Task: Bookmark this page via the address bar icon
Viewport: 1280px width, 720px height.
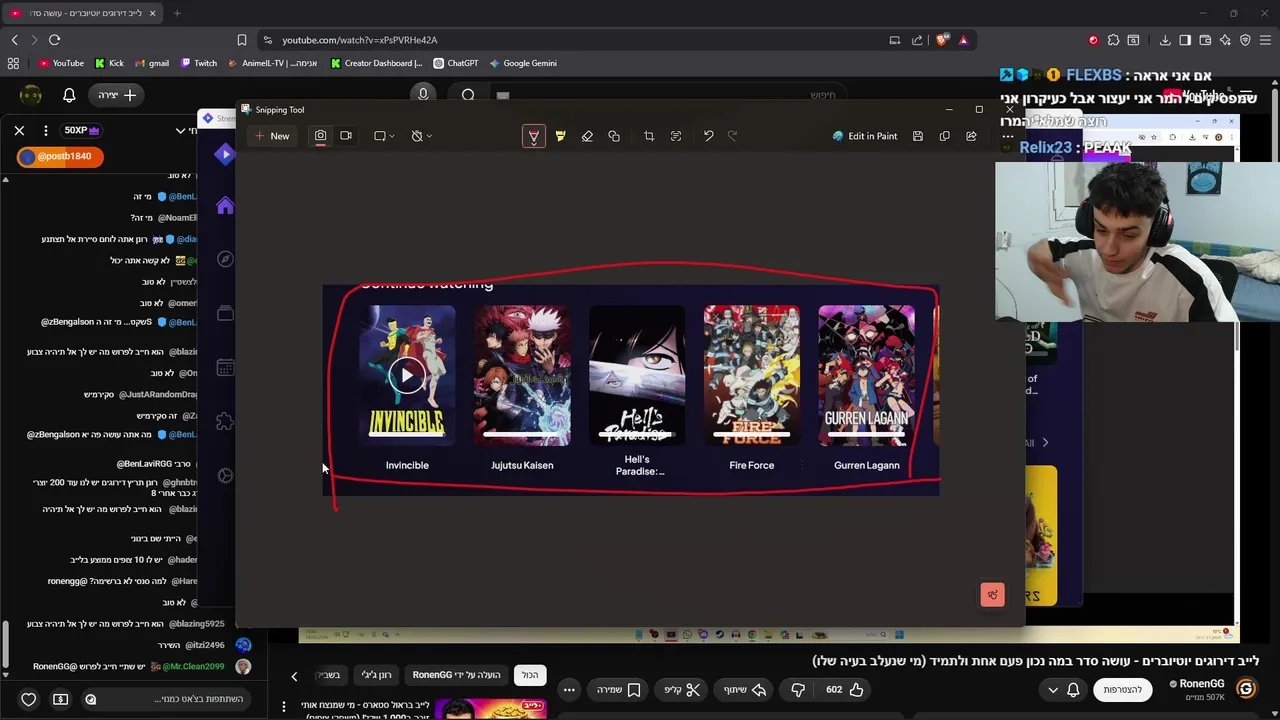Action: (242, 40)
